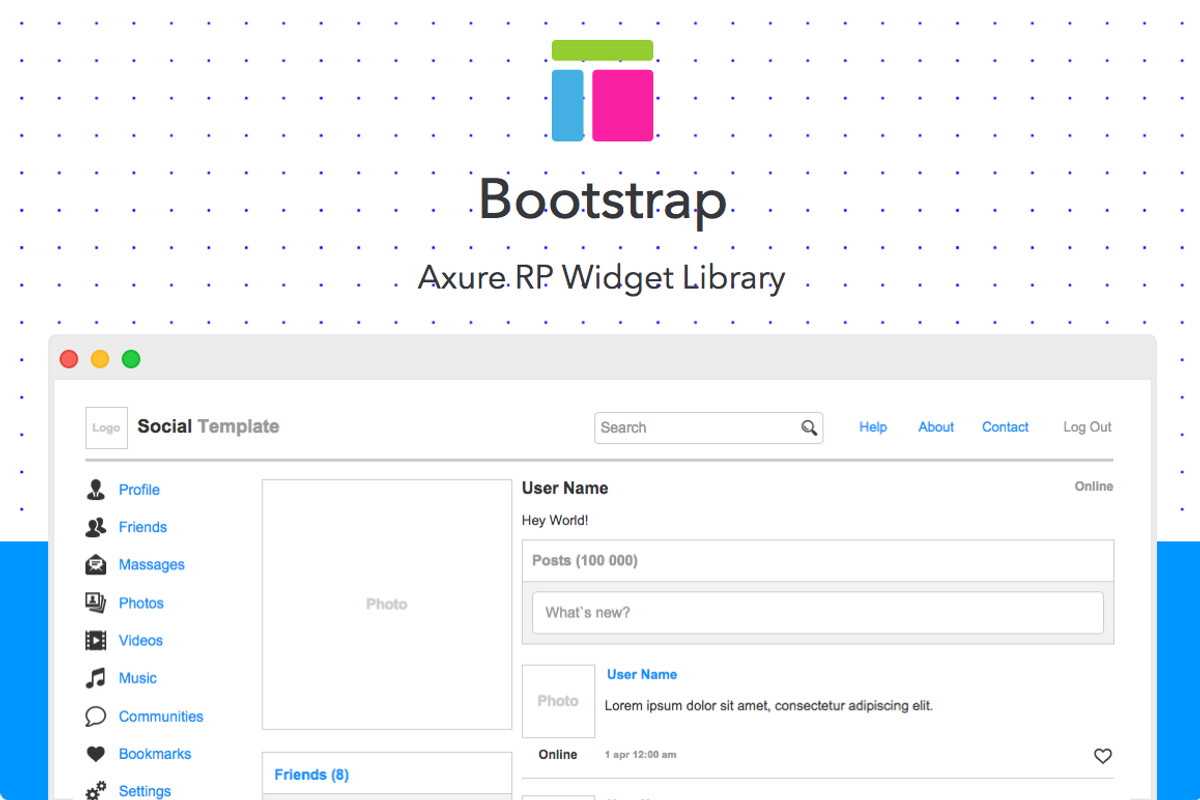Open the Profile link
This screenshot has height=800, width=1200.
(139, 489)
